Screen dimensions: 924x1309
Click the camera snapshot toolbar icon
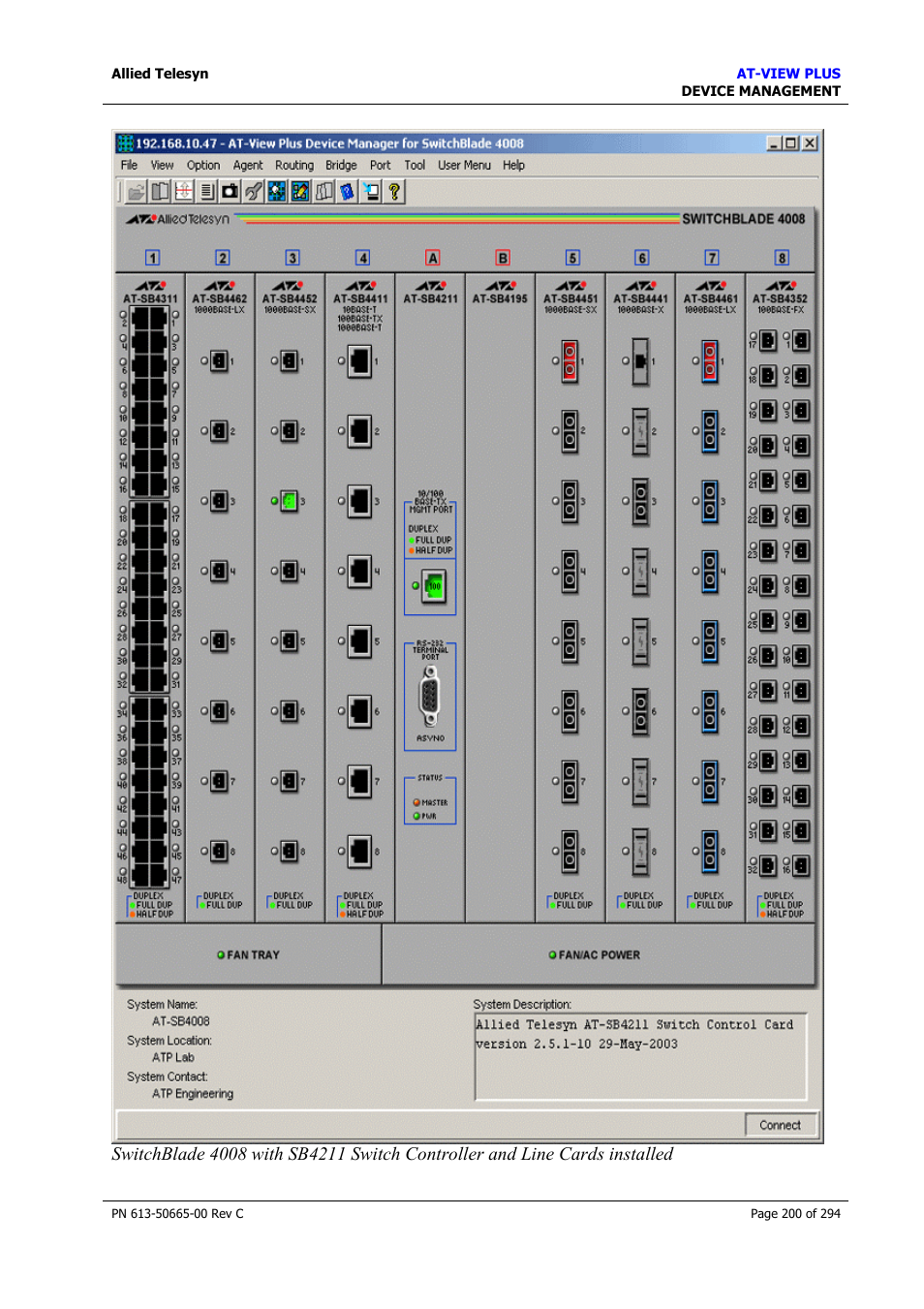(x=230, y=192)
